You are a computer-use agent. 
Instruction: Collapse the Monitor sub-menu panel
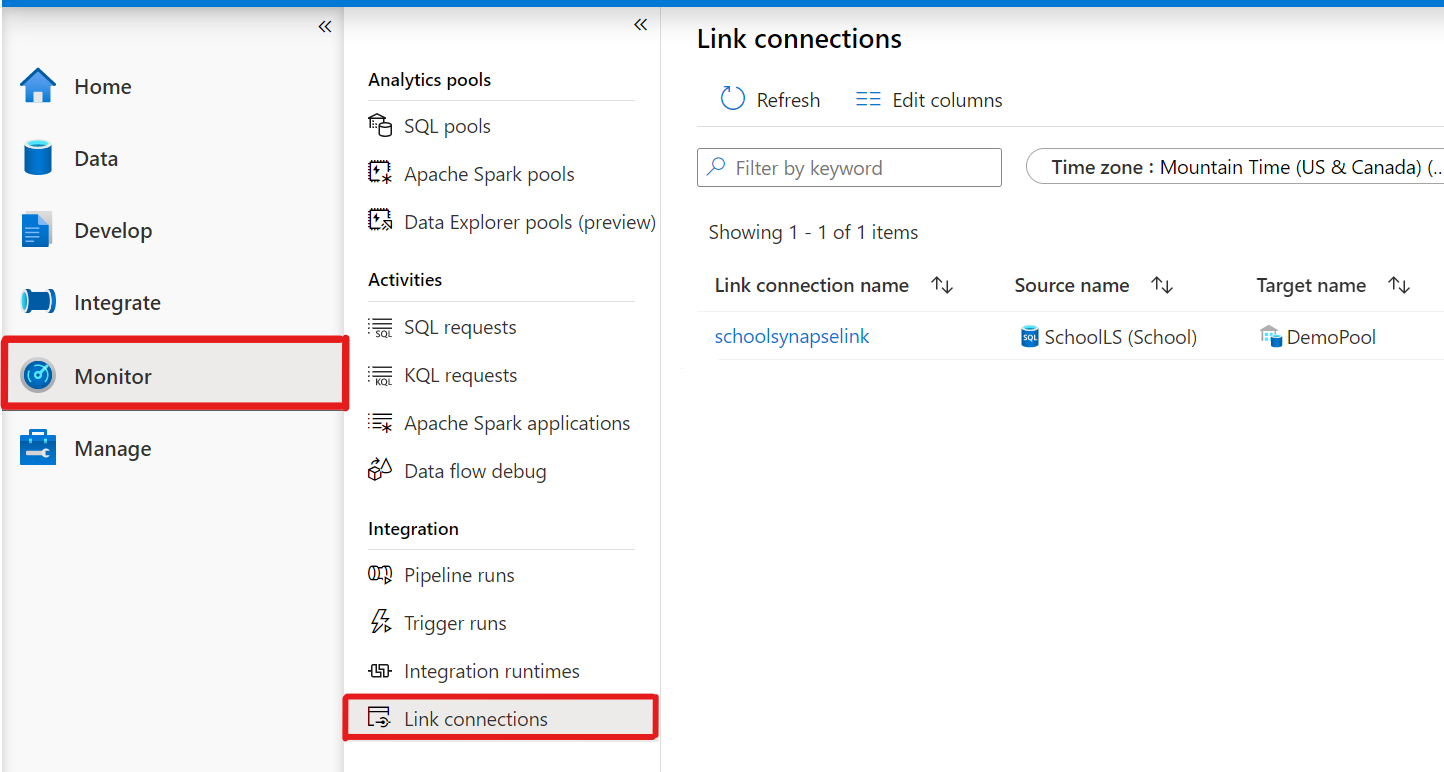point(640,25)
